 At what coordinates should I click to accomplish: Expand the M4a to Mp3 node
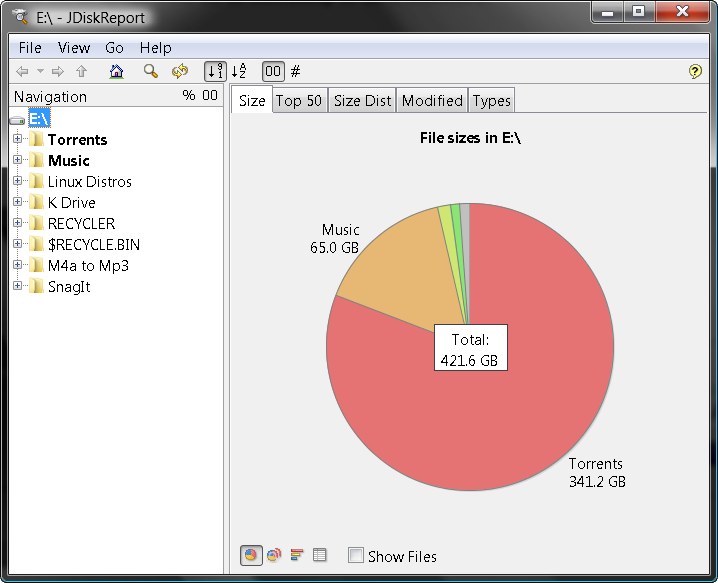click(x=17, y=265)
